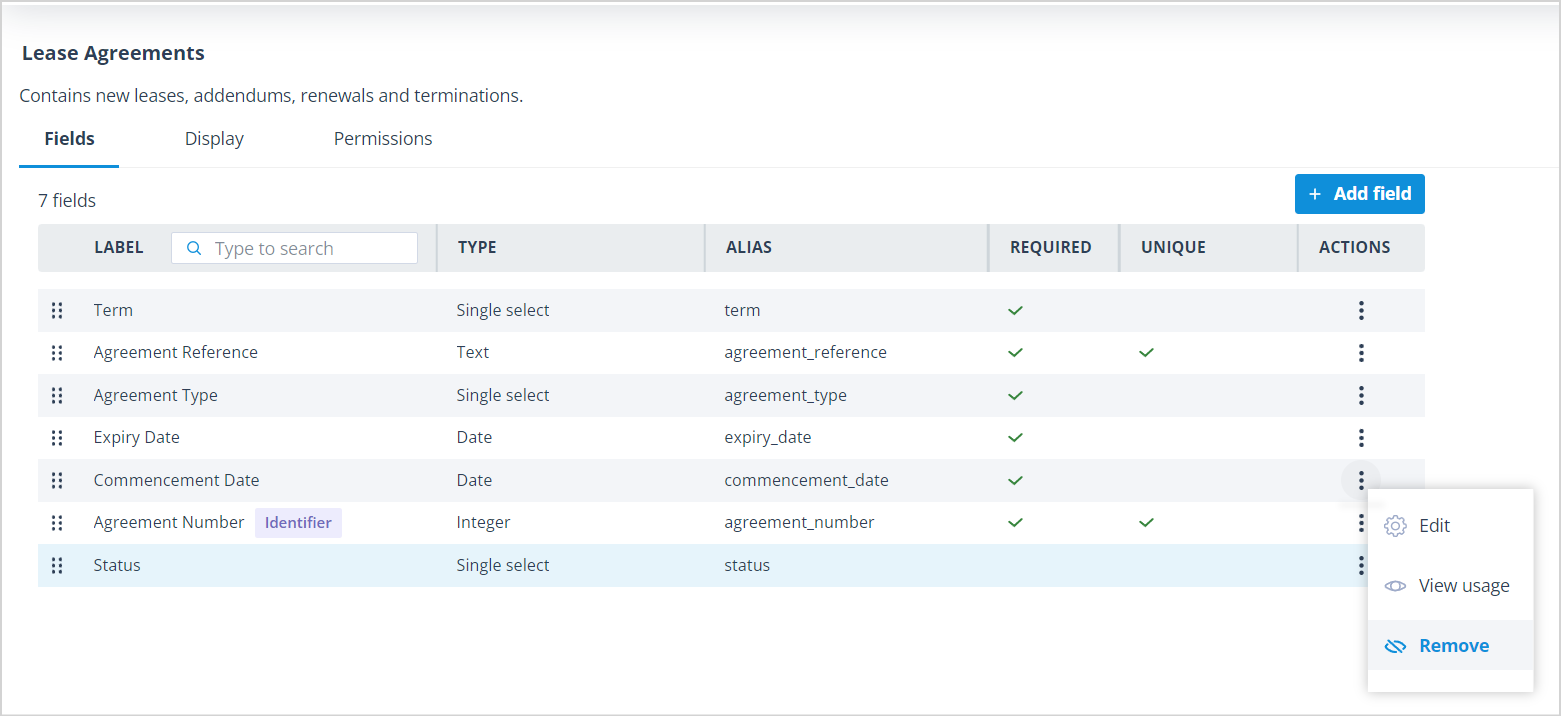
Task: Click the required checkmark for Expiry Date
Action: pos(1015,437)
